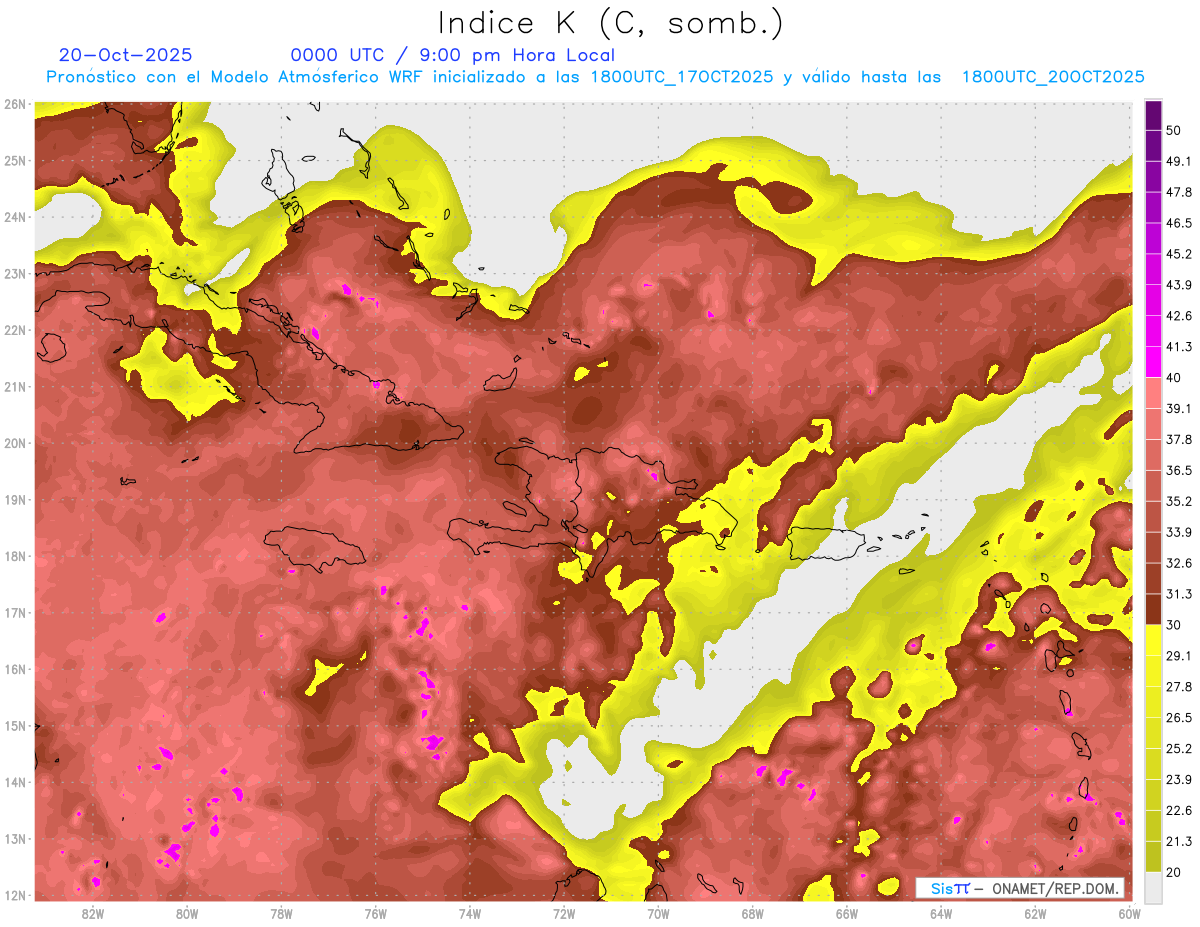Pick the light gray swatch below 20
The width and height of the screenshot is (1200, 927).
coord(1153,886)
